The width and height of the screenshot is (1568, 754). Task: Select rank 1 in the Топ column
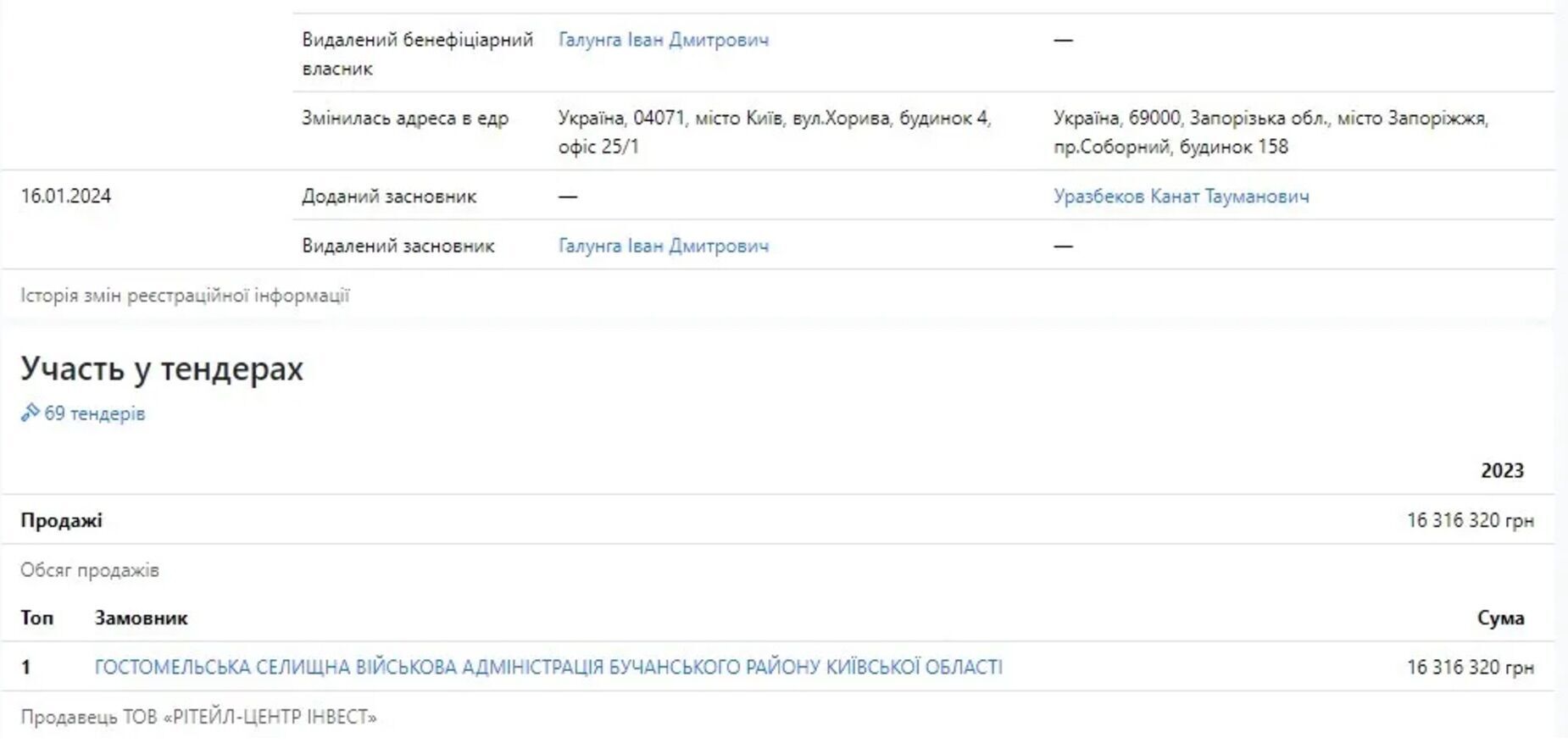click(x=25, y=668)
